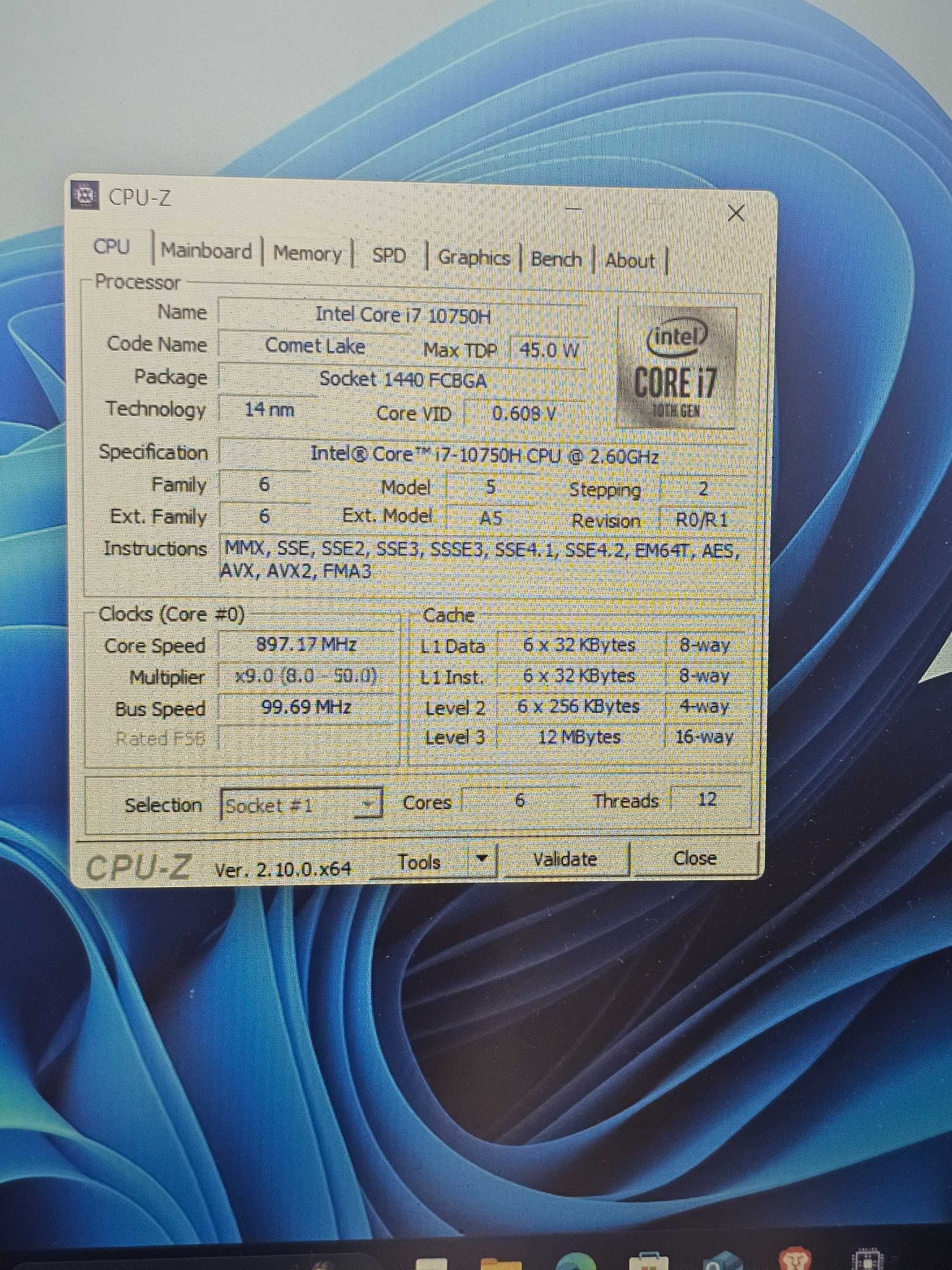Screen dimensions: 952x1270
Task: Click the Multiplier x9.0 value
Action: pyautogui.click(x=307, y=676)
